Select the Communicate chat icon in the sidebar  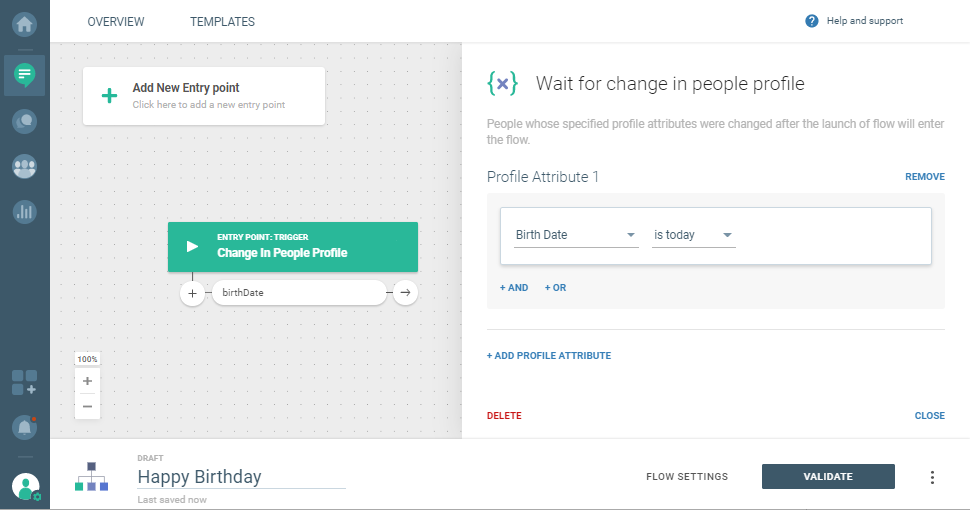click(x=24, y=75)
